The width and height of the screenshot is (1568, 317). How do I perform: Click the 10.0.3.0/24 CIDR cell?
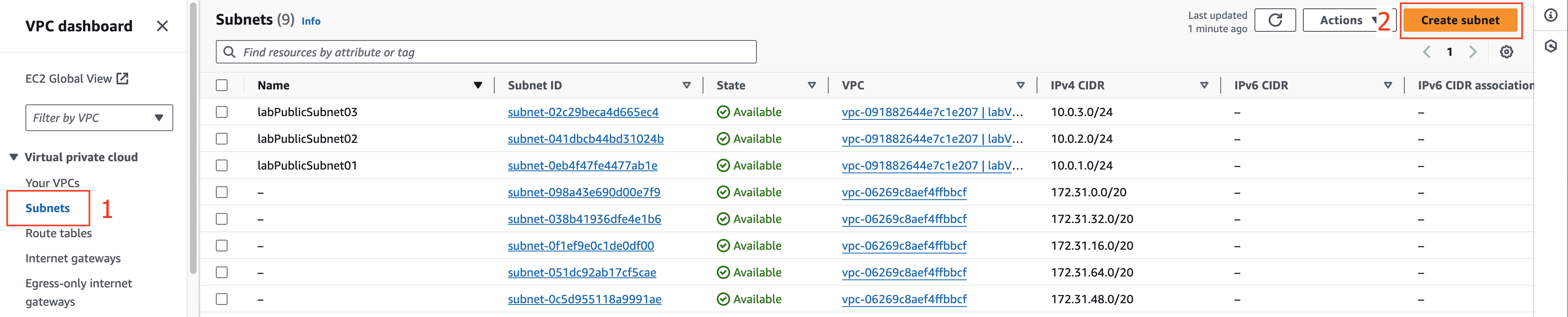click(1082, 112)
